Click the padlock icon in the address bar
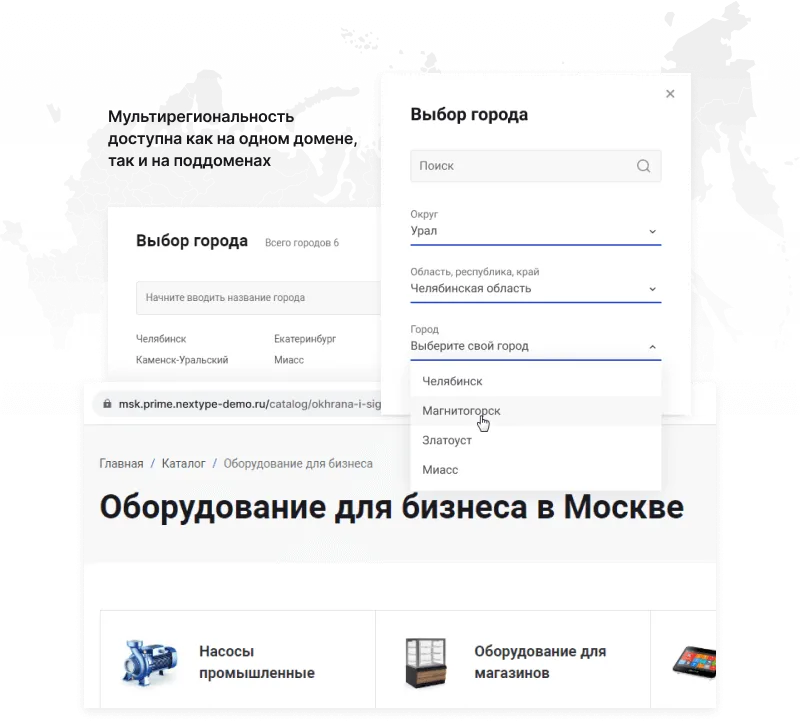 (106, 405)
